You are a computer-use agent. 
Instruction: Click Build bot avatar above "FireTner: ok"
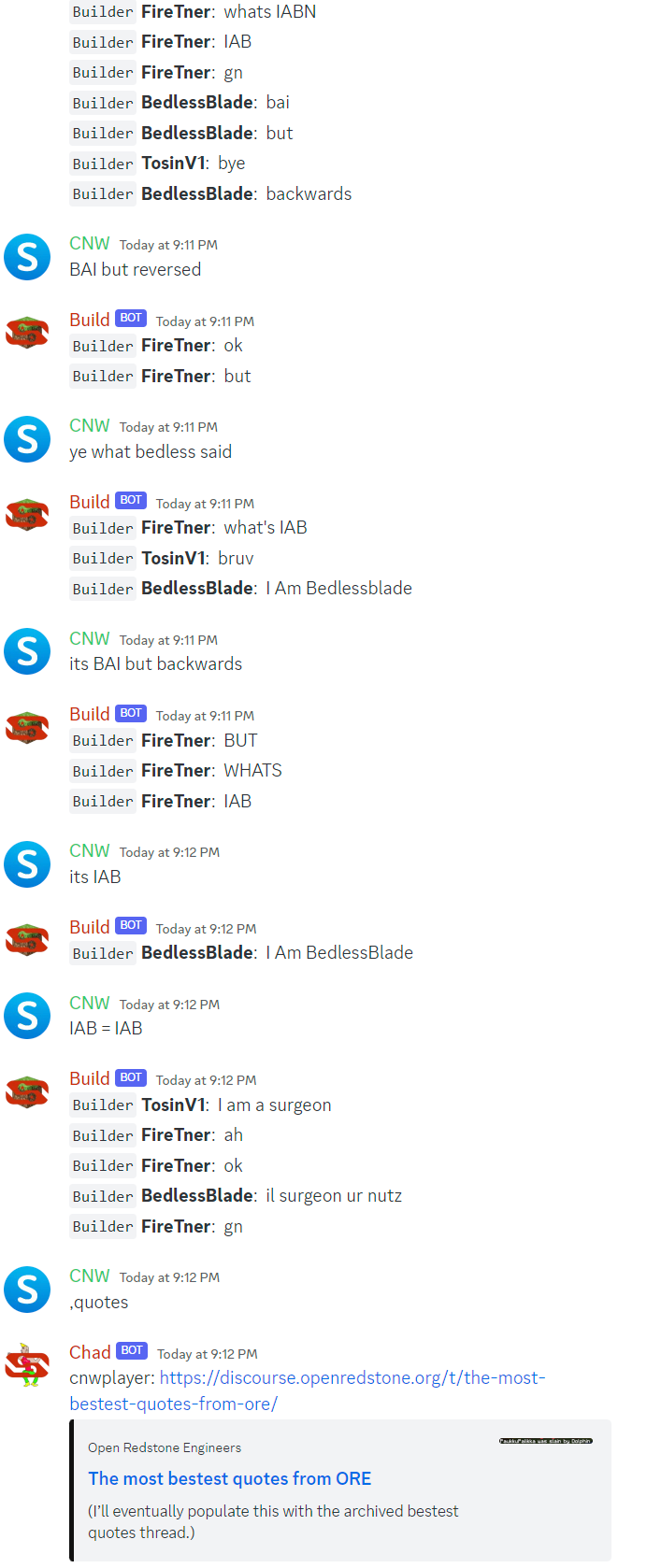coord(27,333)
